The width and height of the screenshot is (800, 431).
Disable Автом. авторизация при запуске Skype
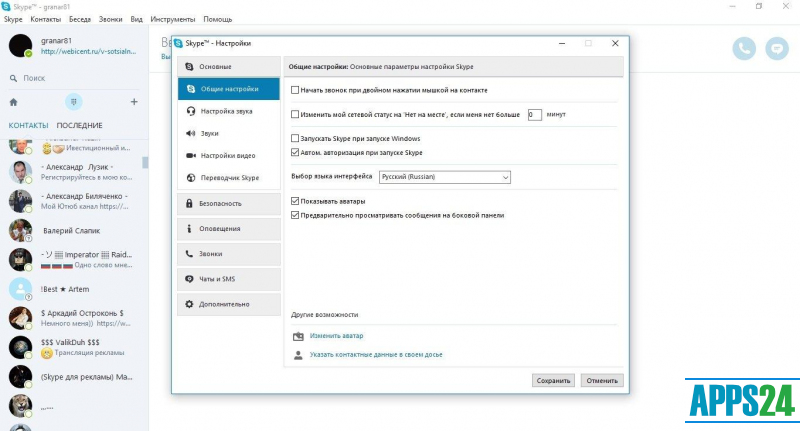click(x=294, y=152)
